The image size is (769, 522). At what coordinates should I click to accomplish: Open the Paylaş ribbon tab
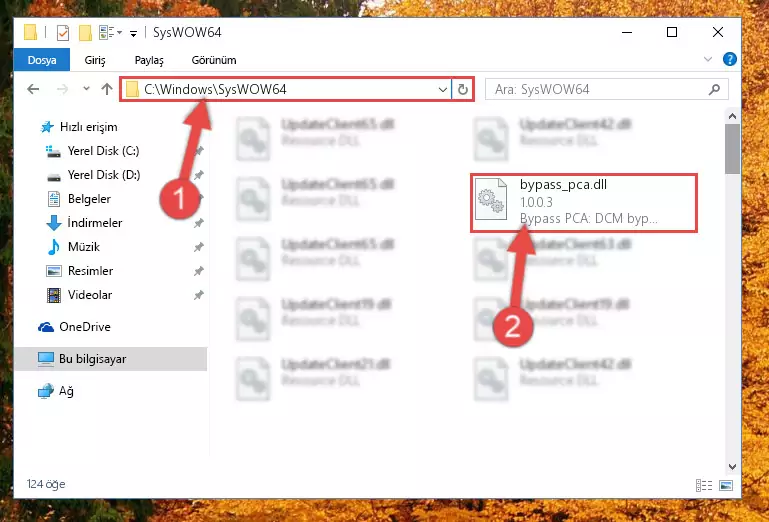click(x=149, y=60)
